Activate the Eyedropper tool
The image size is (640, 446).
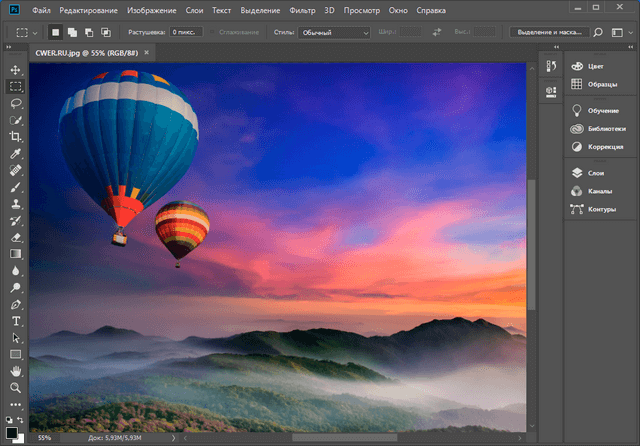(x=16, y=153)
